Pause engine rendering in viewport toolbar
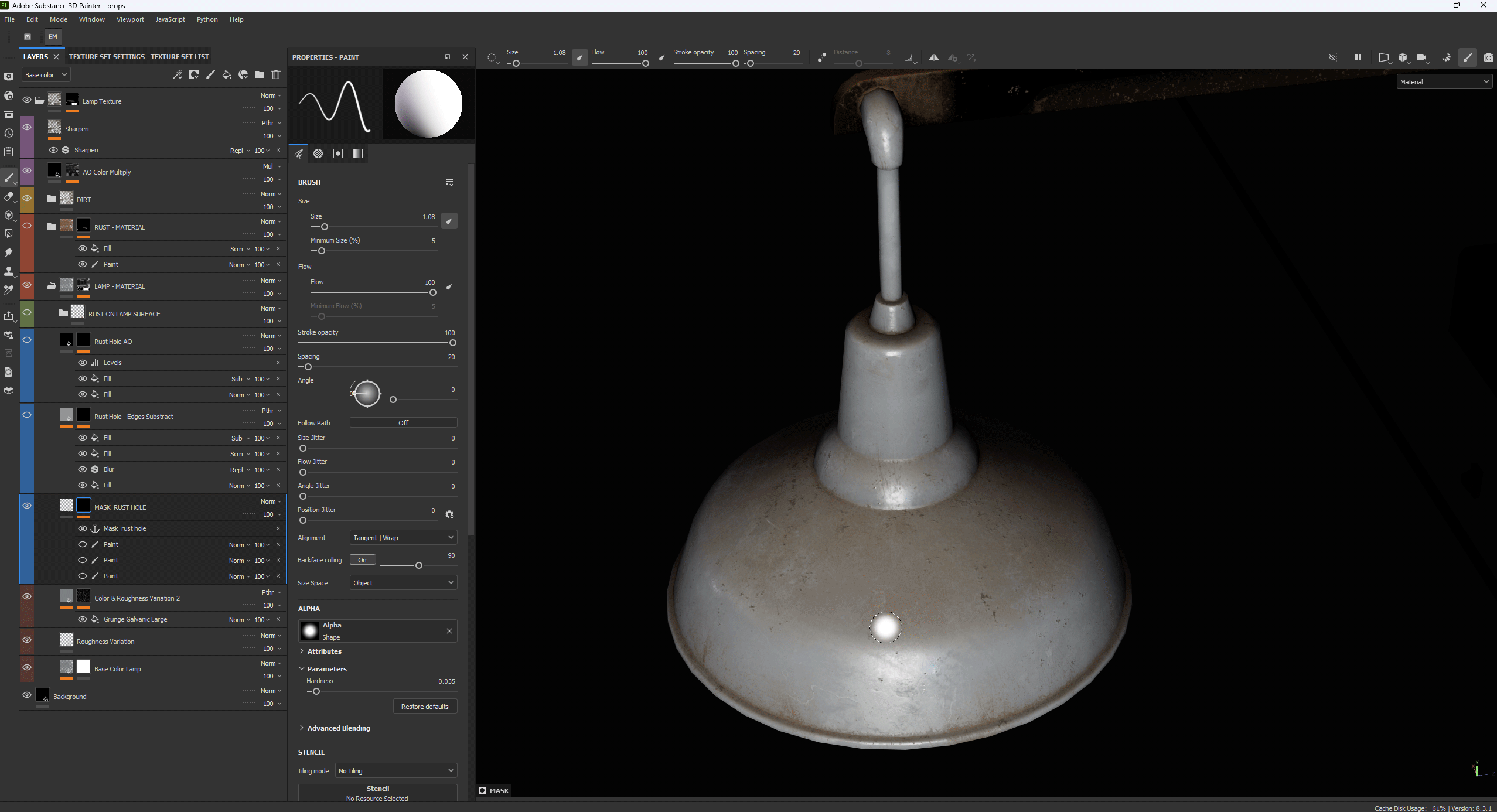This screenshot has width=1497, height=812. (x=1358, y=57)
